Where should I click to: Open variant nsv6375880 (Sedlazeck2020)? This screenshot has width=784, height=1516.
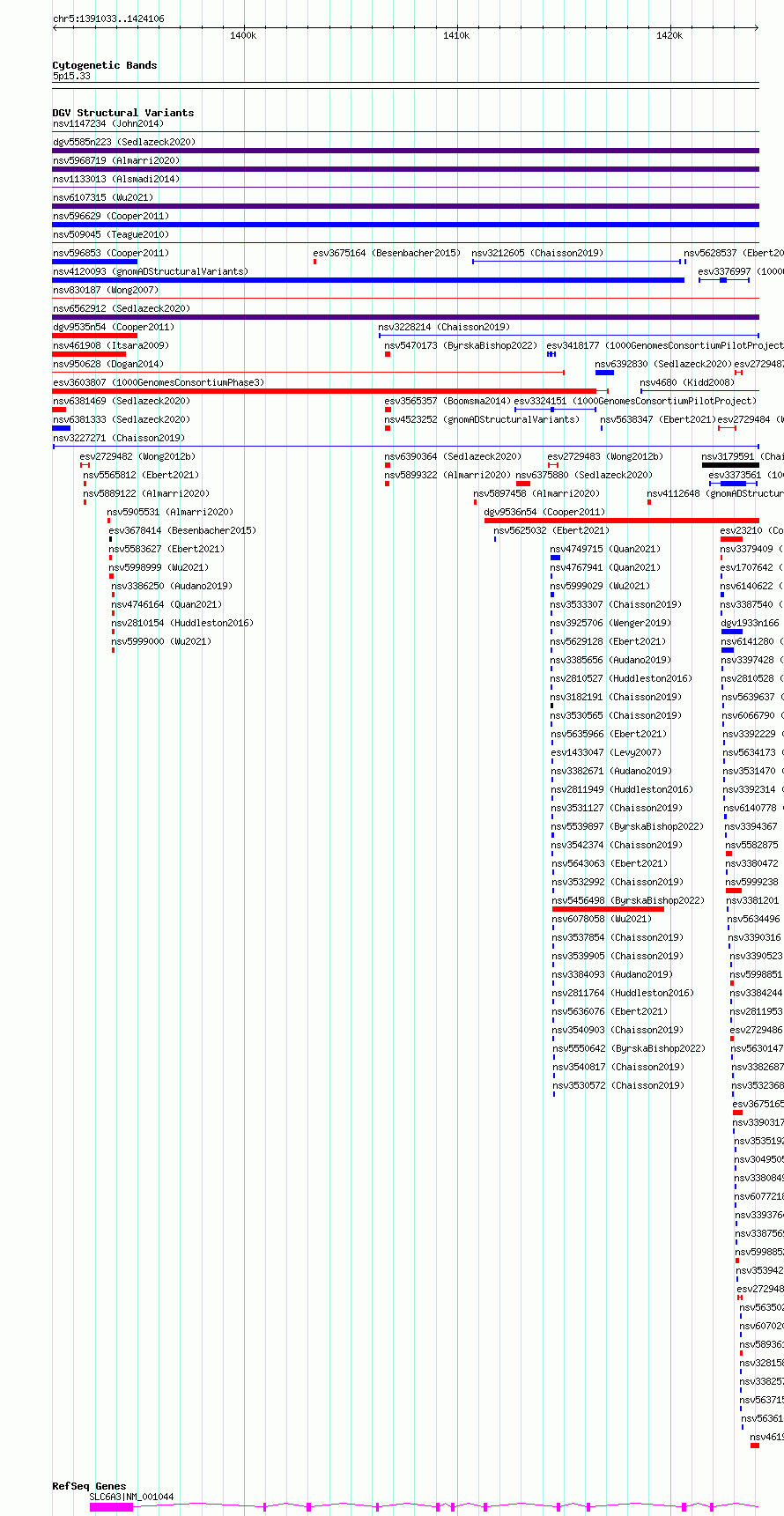point(585,476)
